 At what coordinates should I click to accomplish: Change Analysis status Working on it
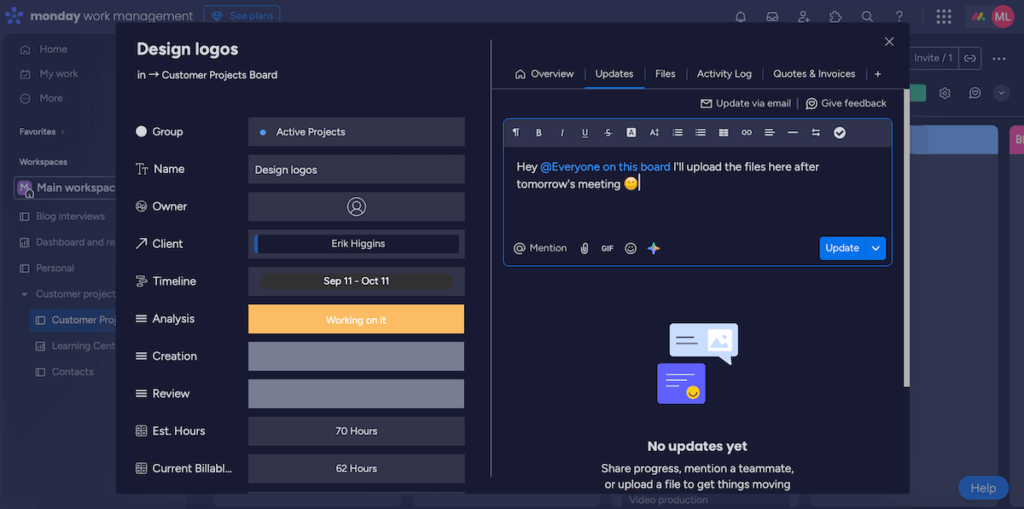[x=357, y=320]
